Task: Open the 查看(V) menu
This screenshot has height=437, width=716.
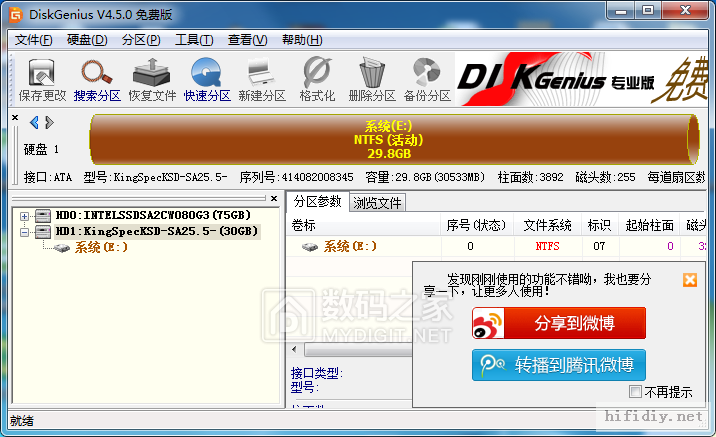Action: click(x=247, y=40)
